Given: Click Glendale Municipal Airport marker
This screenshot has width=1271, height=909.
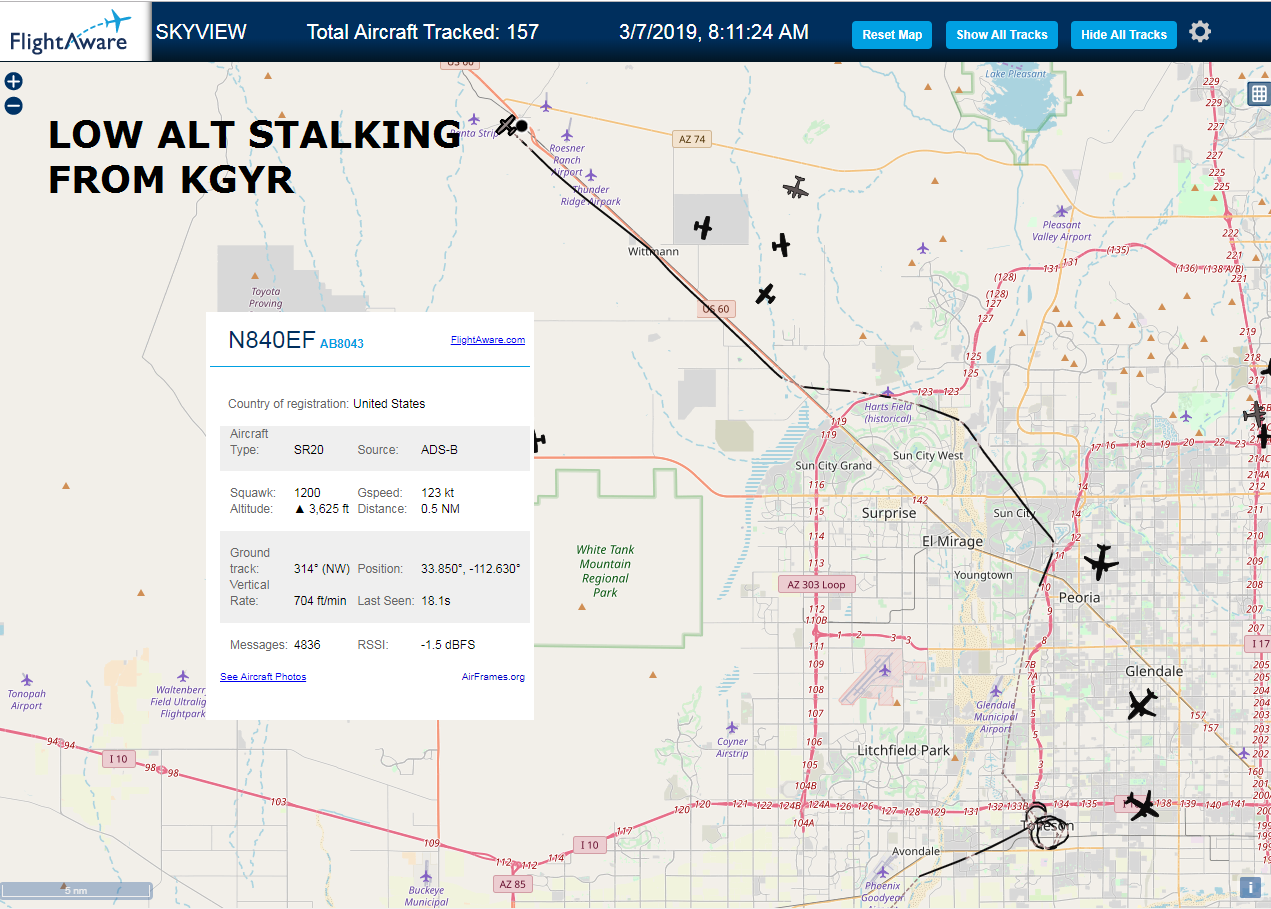Looking at the screenshot, I should tap(996, 691).
